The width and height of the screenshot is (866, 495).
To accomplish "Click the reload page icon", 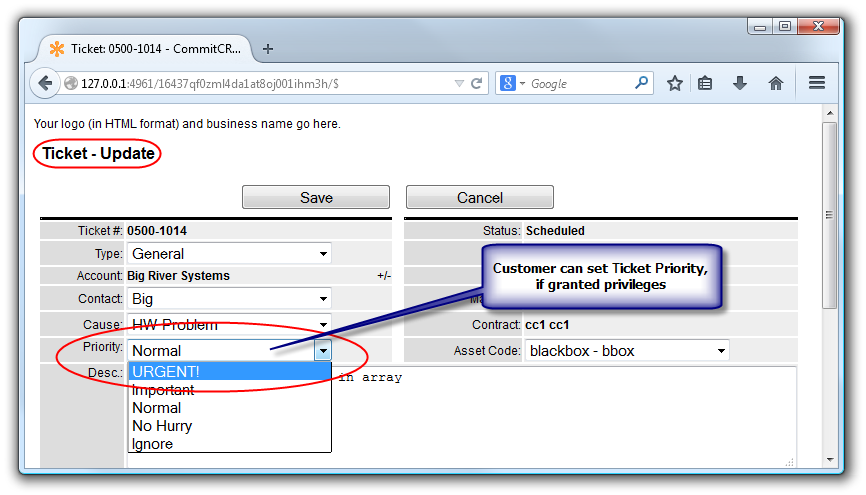I will (477, 84).
